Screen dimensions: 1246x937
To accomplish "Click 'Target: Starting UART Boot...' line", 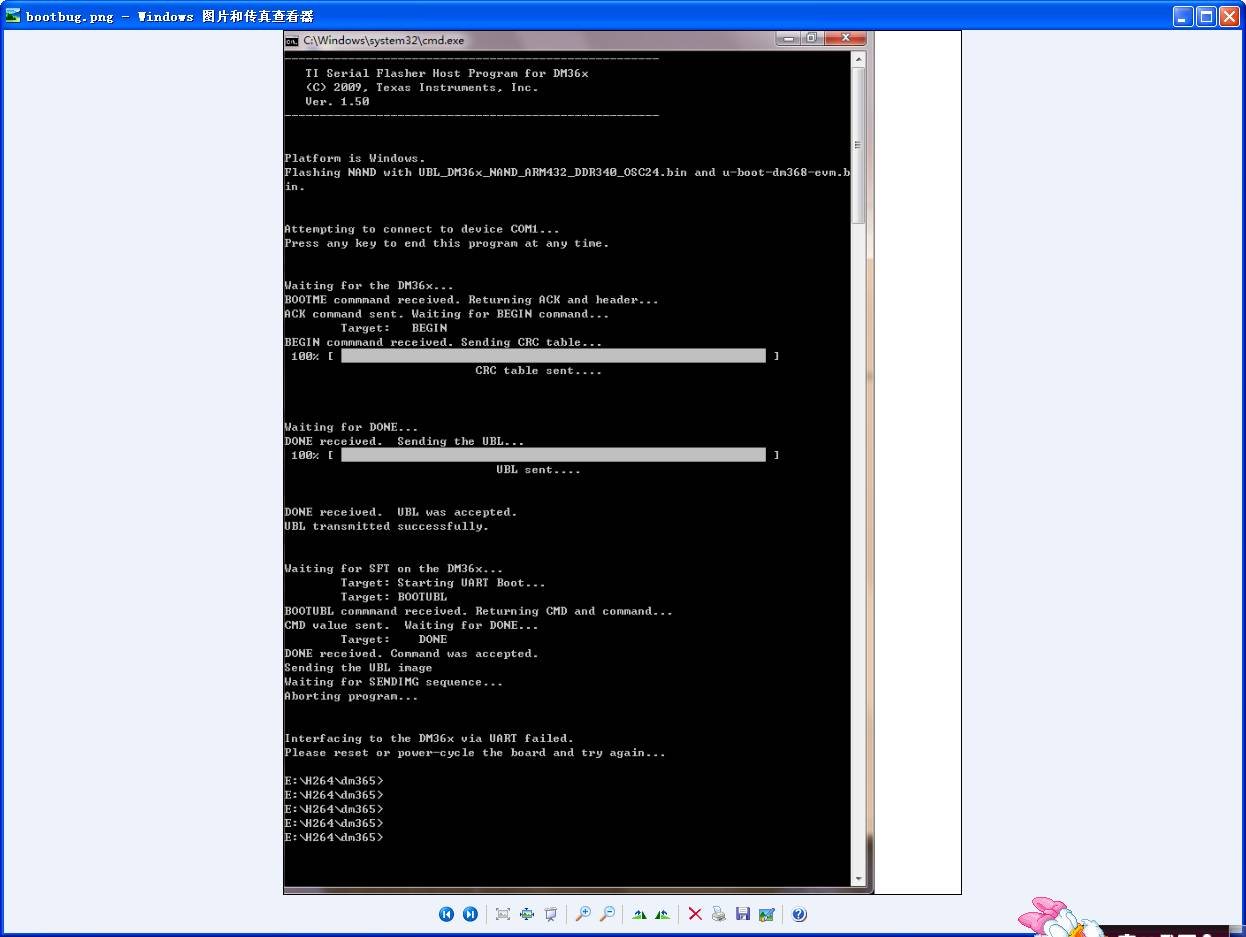I will click(443, 583).
